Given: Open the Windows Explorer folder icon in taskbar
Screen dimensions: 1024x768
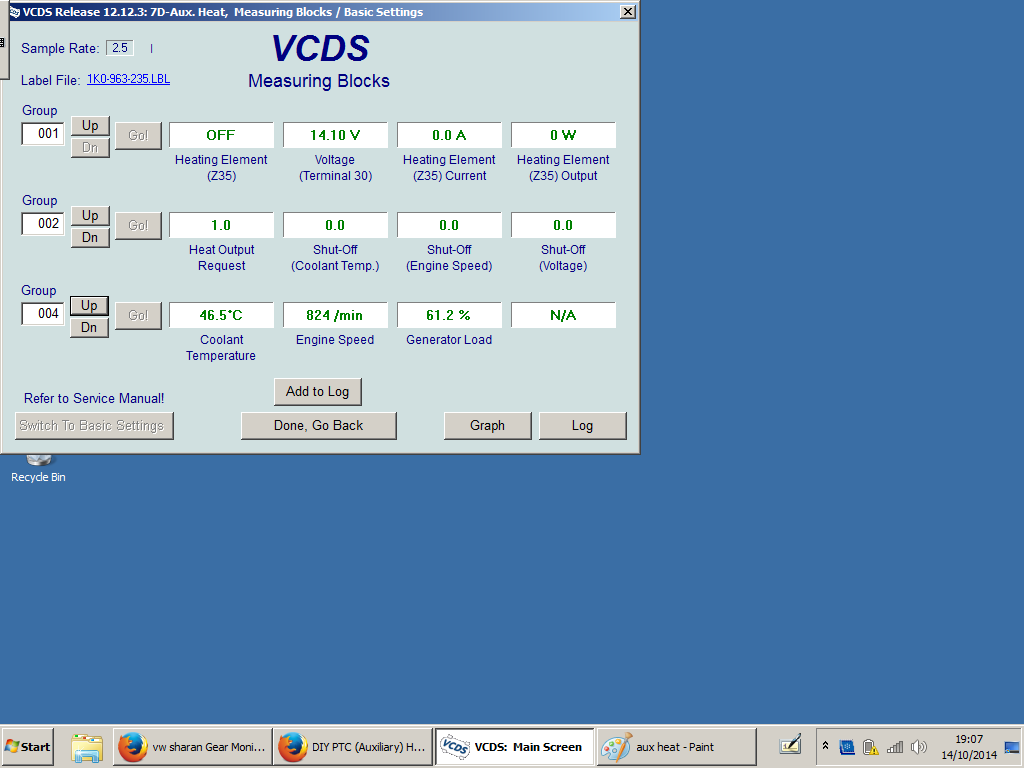Looking at the screenshot, I should tap(87, 747).
